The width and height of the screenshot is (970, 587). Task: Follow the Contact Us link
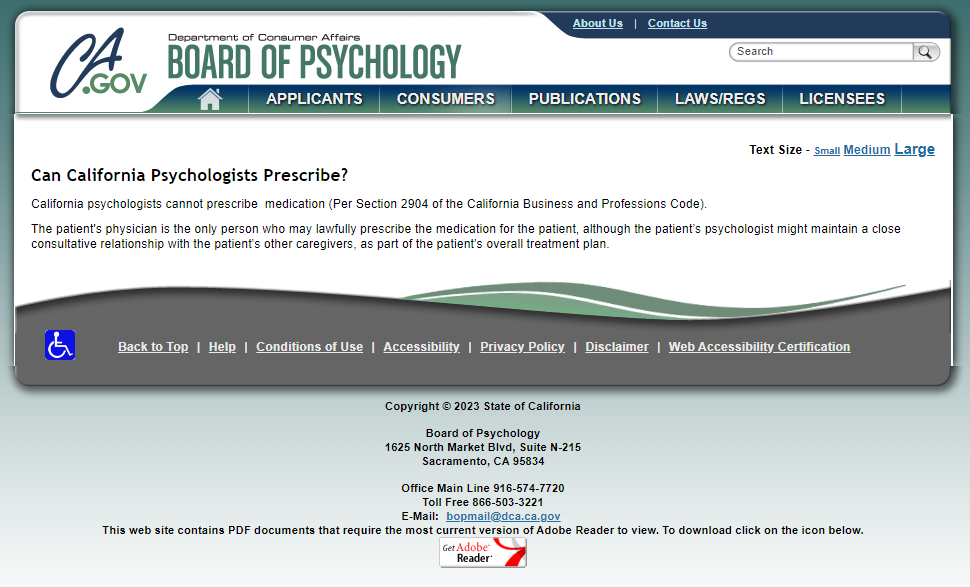677,24
